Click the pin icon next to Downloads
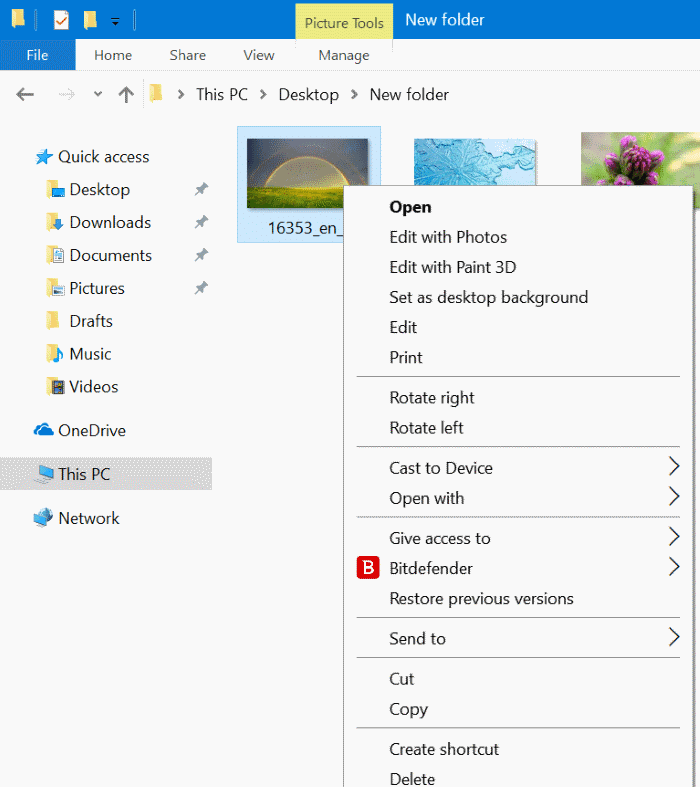This screenshot has width=700, height=787. coord(201,222)
